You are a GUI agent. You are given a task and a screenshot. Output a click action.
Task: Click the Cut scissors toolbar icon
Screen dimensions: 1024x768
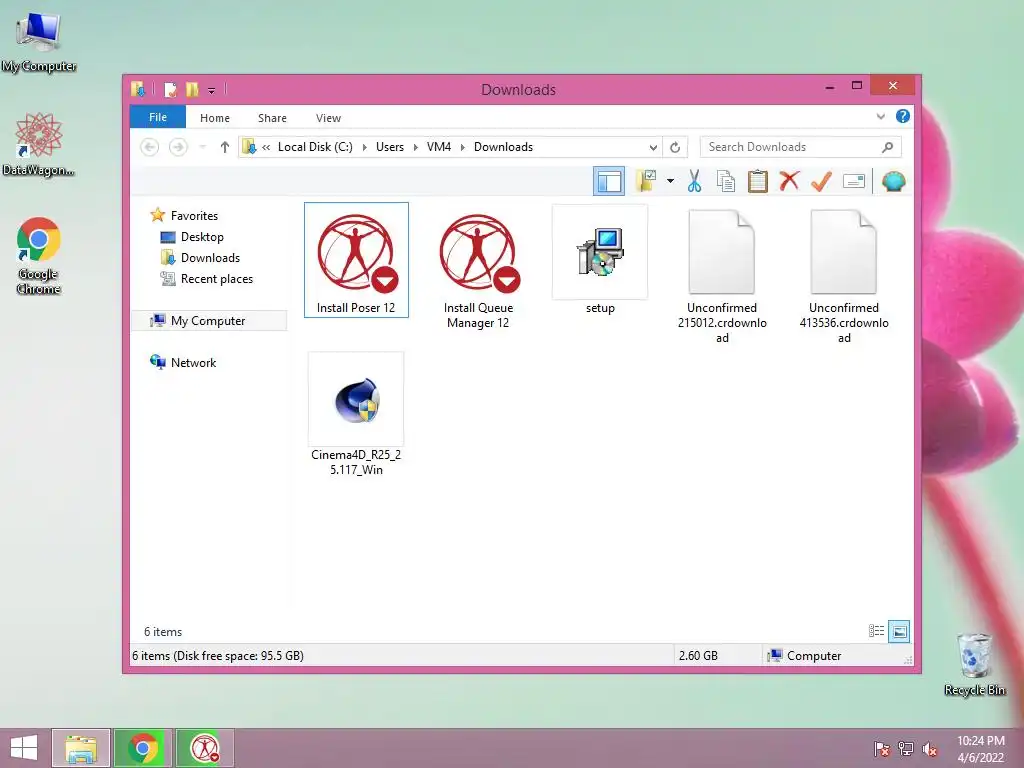click(694, 181)
